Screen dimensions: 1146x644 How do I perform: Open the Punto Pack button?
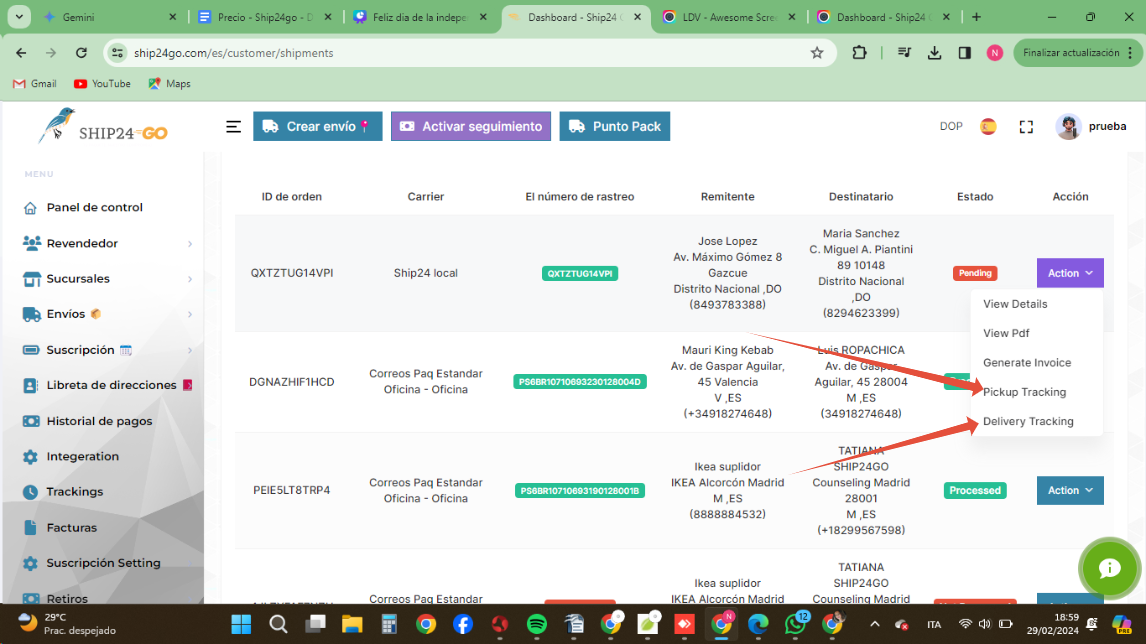(615, 126)
